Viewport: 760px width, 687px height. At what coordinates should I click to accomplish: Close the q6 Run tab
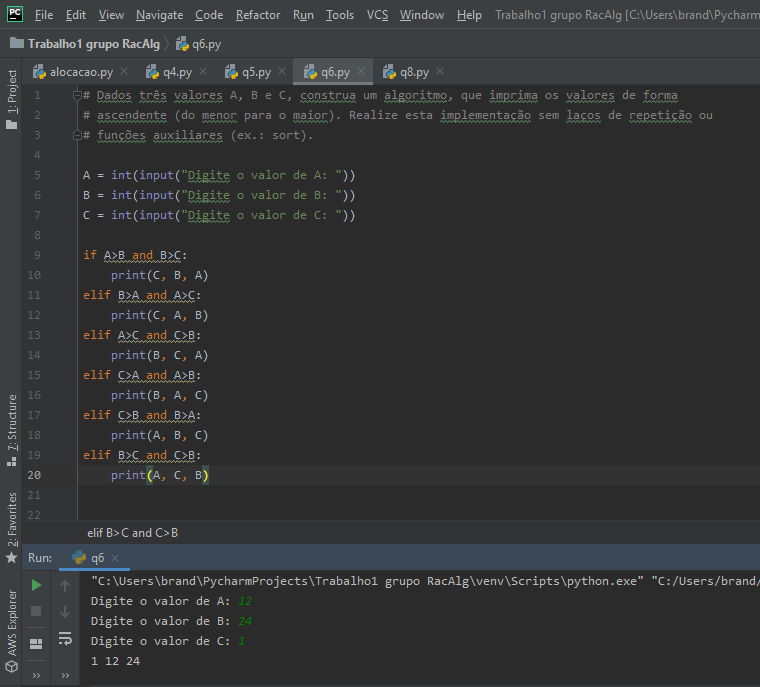115,558
